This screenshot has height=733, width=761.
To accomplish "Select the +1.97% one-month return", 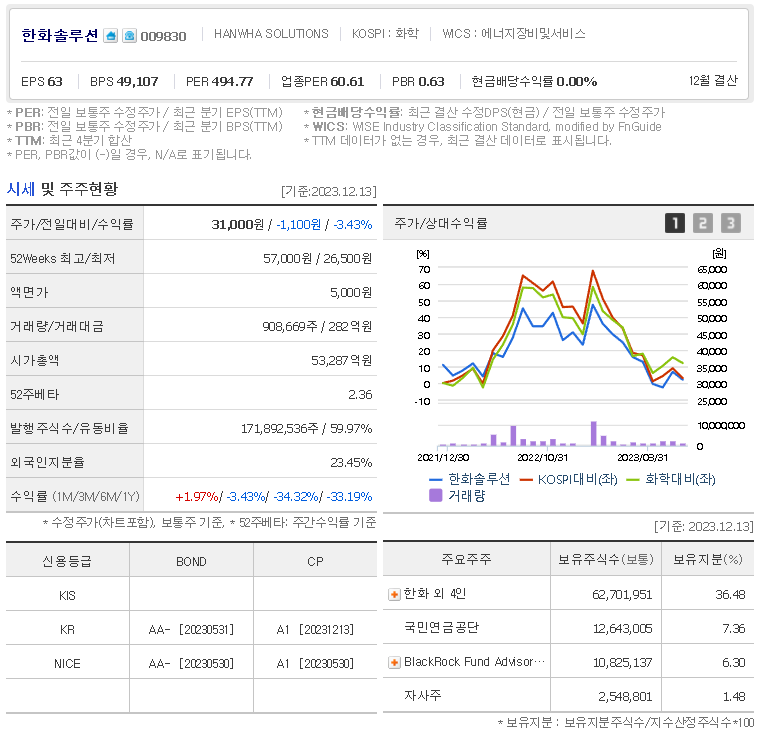I will (x=197, y=497).
